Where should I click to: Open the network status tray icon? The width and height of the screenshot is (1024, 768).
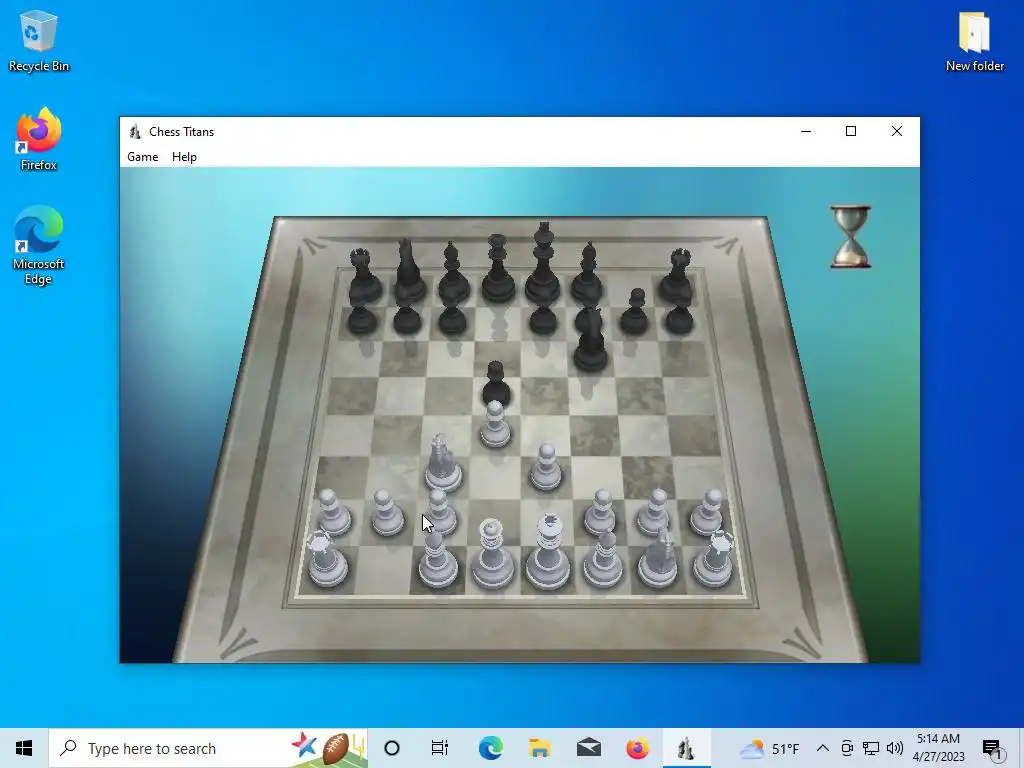[x=871, y=748]
